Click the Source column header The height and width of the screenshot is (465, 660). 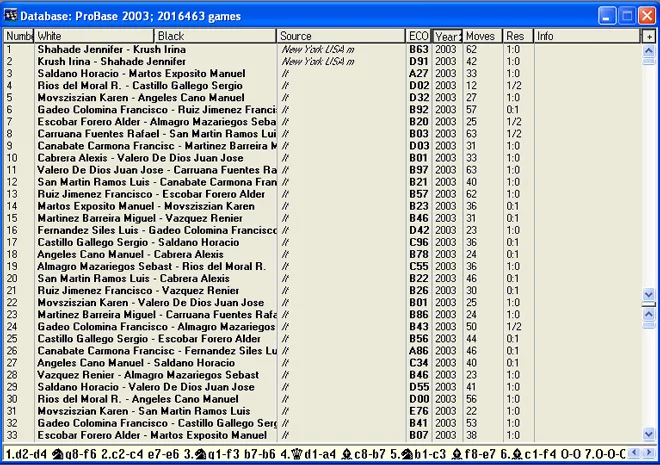[x=340, y=36]
